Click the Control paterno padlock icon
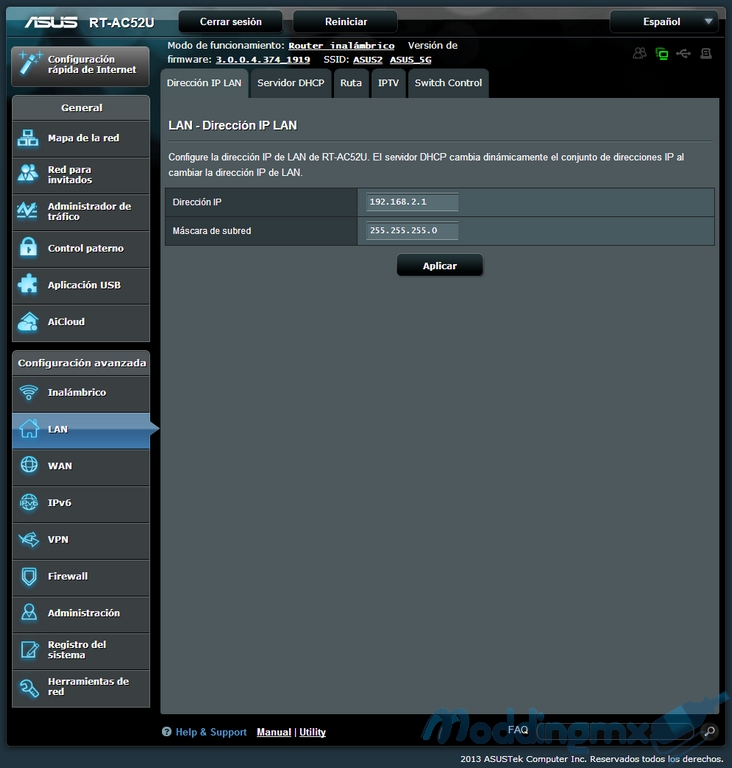732x768 pixels. coord(28,248)
